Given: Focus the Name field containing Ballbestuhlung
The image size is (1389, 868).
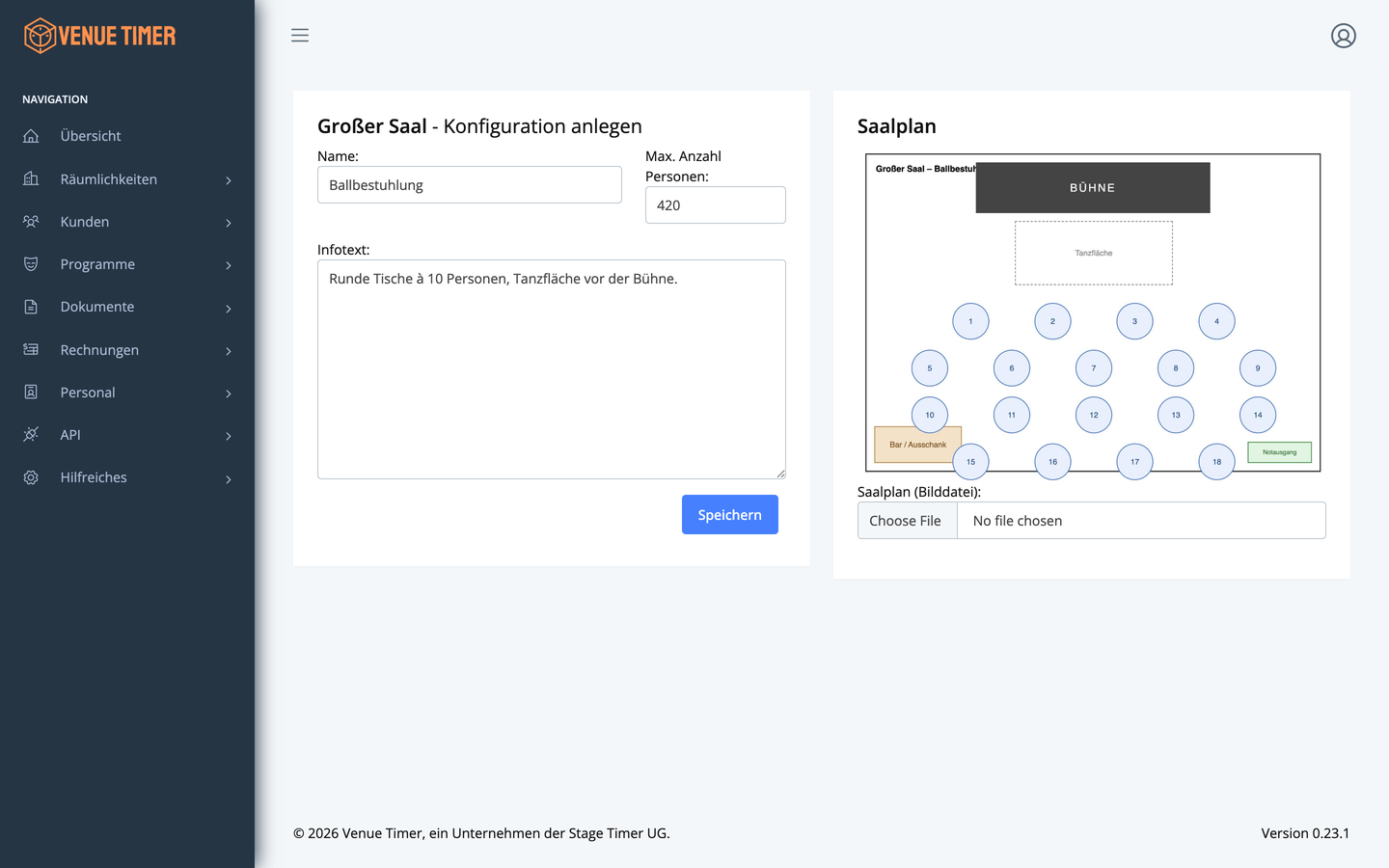Looking at the screenshot, I should [x=470, y=185].
